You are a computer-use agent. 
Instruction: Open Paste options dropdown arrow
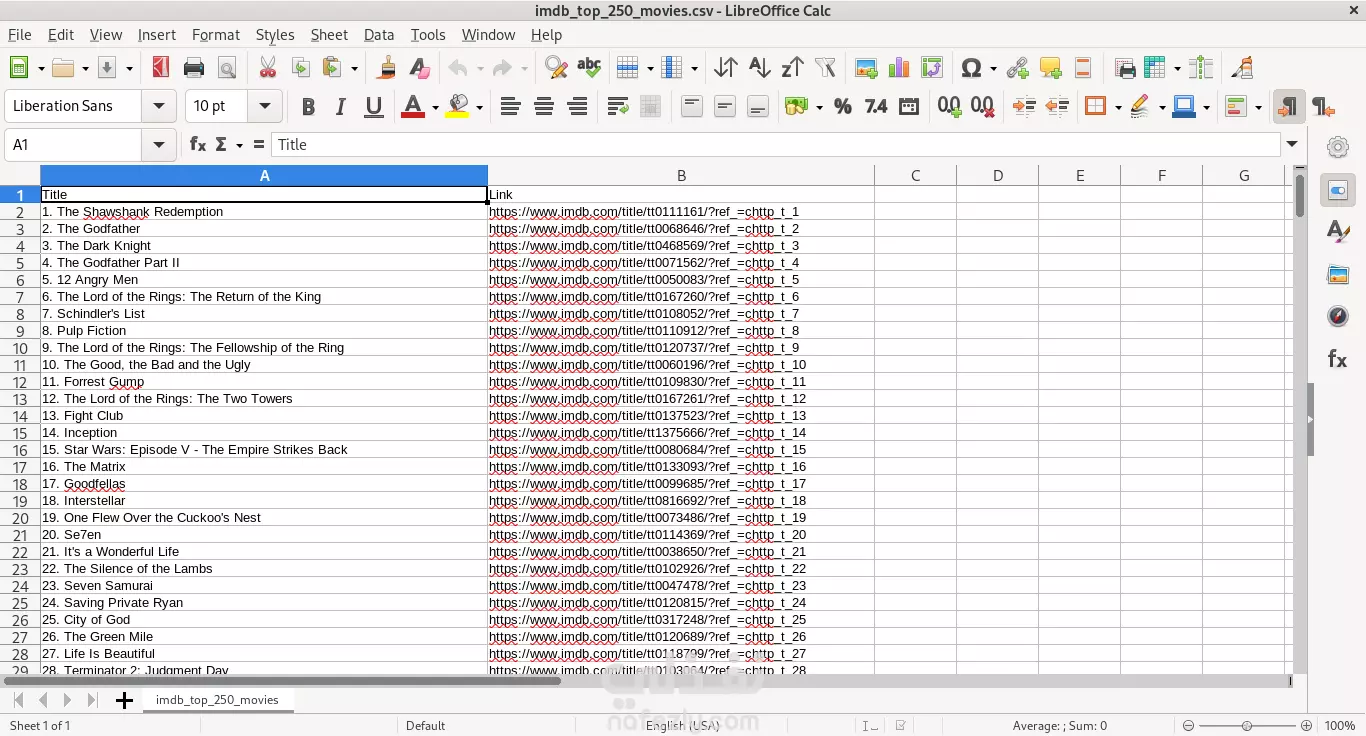[x=354, y=69]
